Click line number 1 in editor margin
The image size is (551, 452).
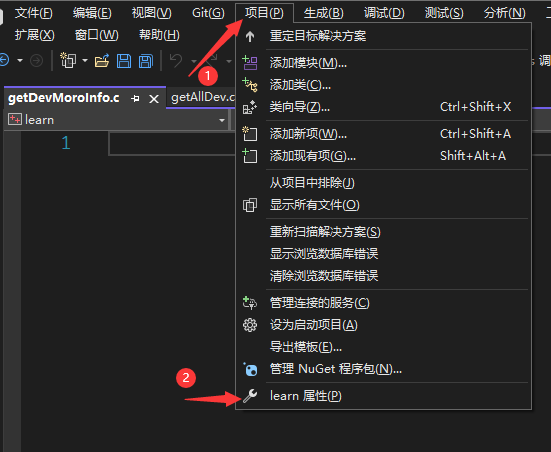point(66,143)
